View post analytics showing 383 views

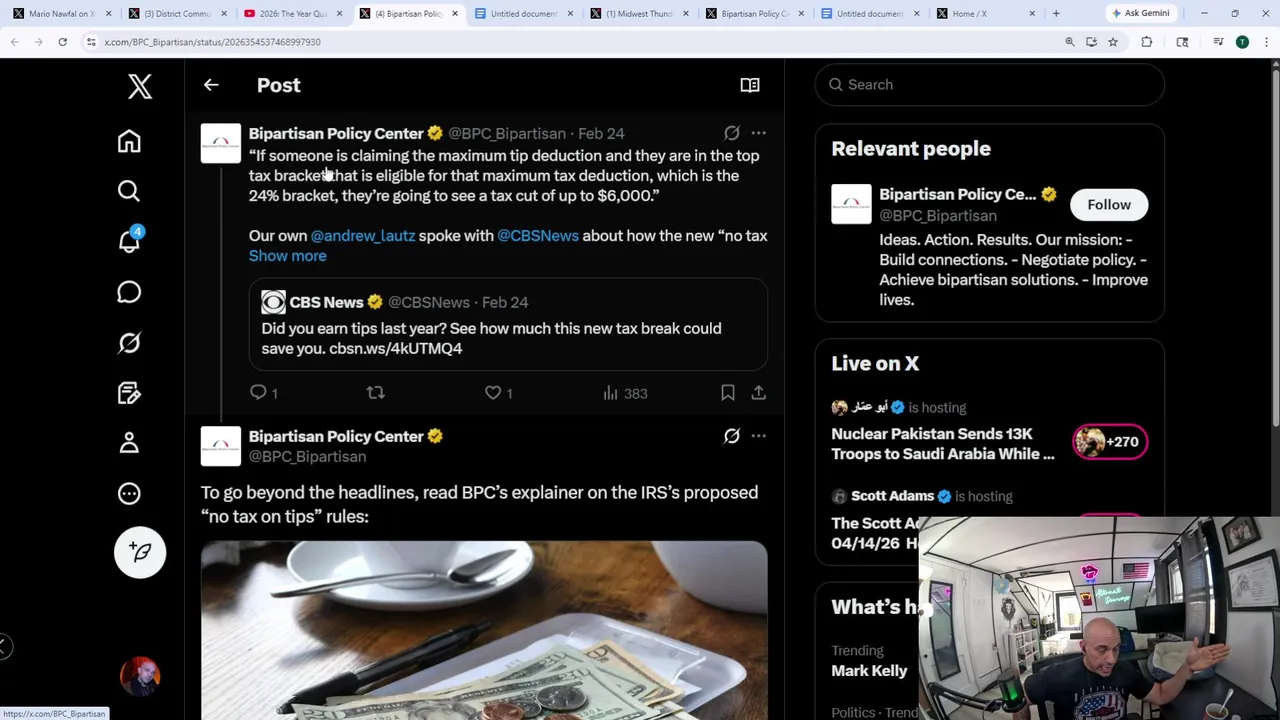[x=625, y=393]
